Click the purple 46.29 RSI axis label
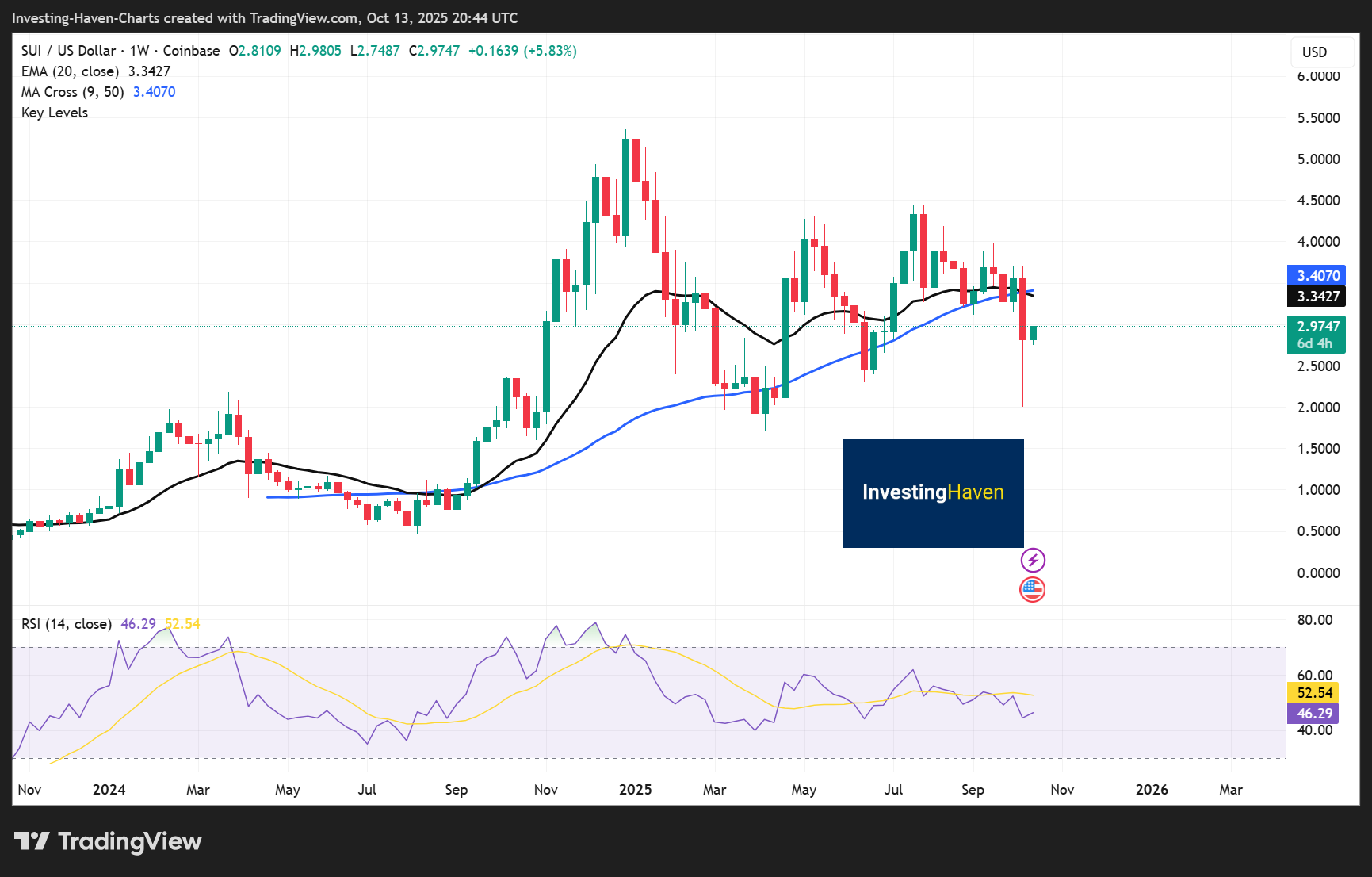Image resolution: width=1372 pixels, height=877 pixels. point(1314,714)
